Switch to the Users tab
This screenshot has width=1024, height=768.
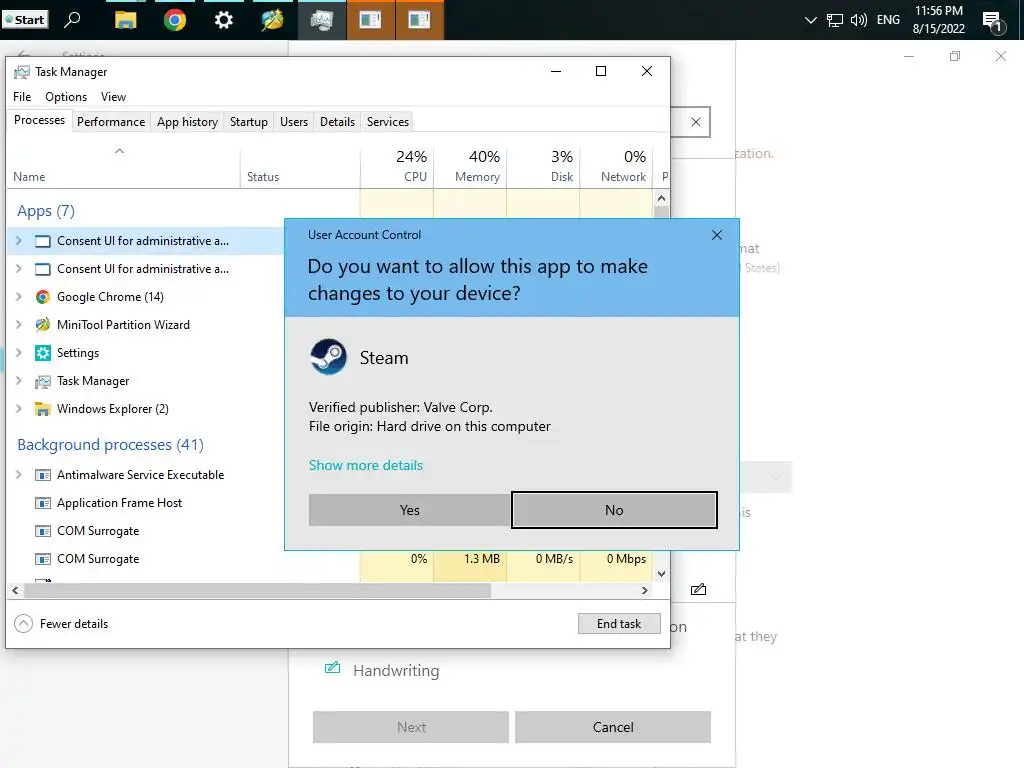(x=293, y=122)
